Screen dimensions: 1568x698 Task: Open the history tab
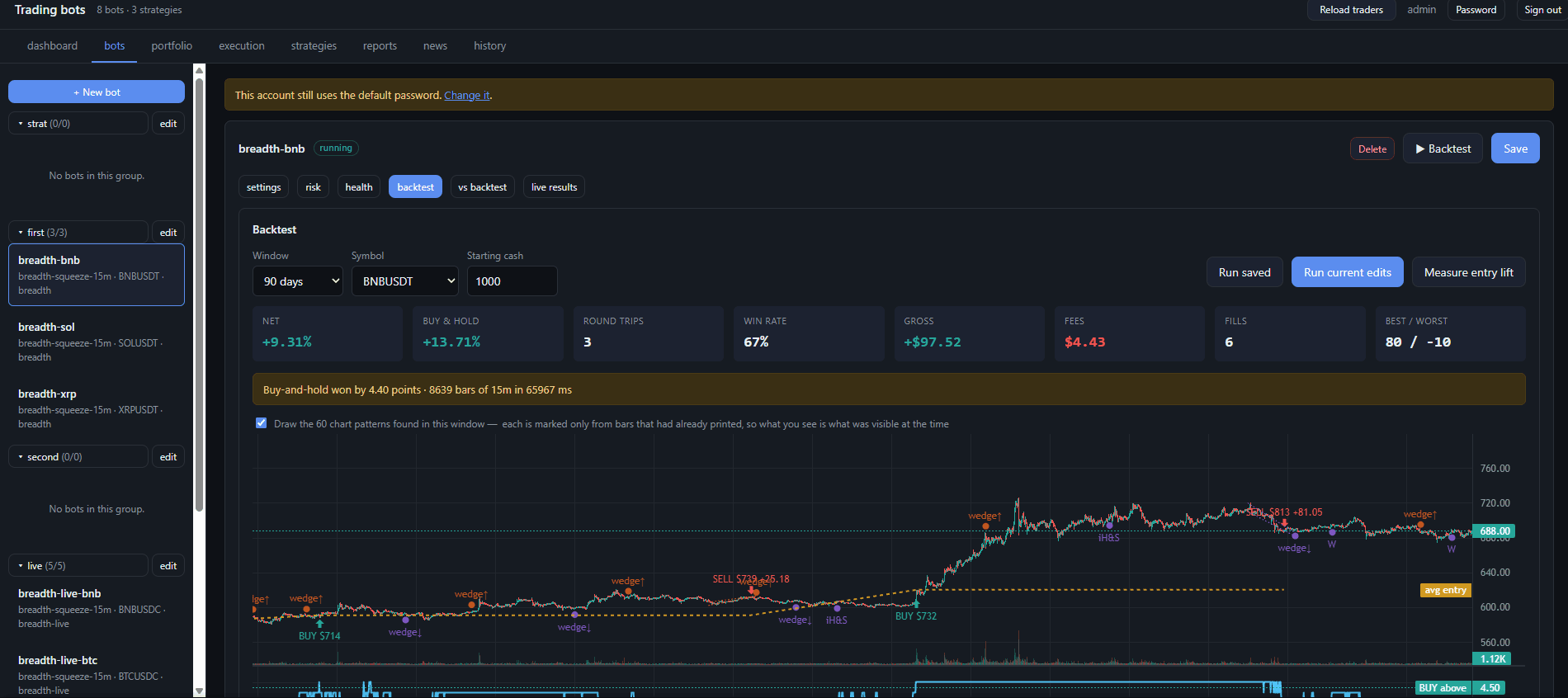pyautogui.click(x=489, y=45)
